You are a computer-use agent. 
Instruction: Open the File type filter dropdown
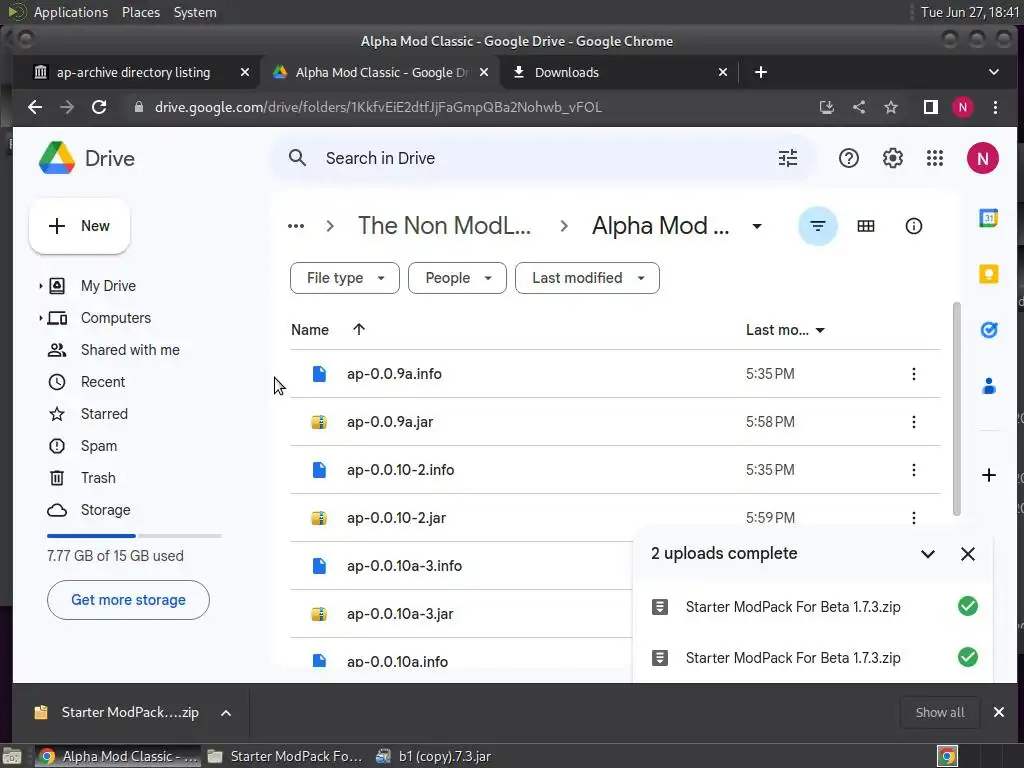[x=345, y=278]
